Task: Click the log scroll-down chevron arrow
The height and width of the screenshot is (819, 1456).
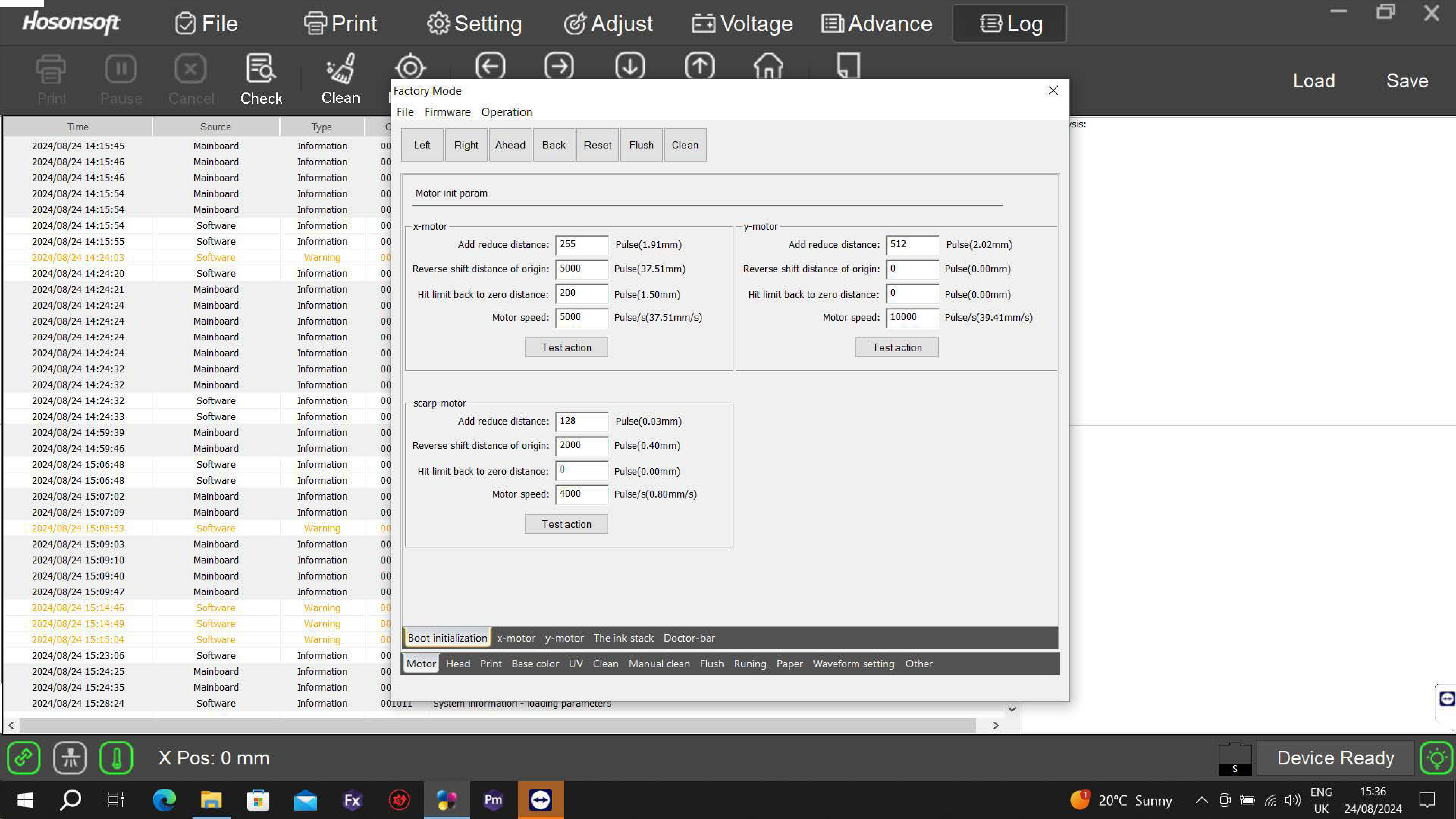Action: click(1012, 709)
